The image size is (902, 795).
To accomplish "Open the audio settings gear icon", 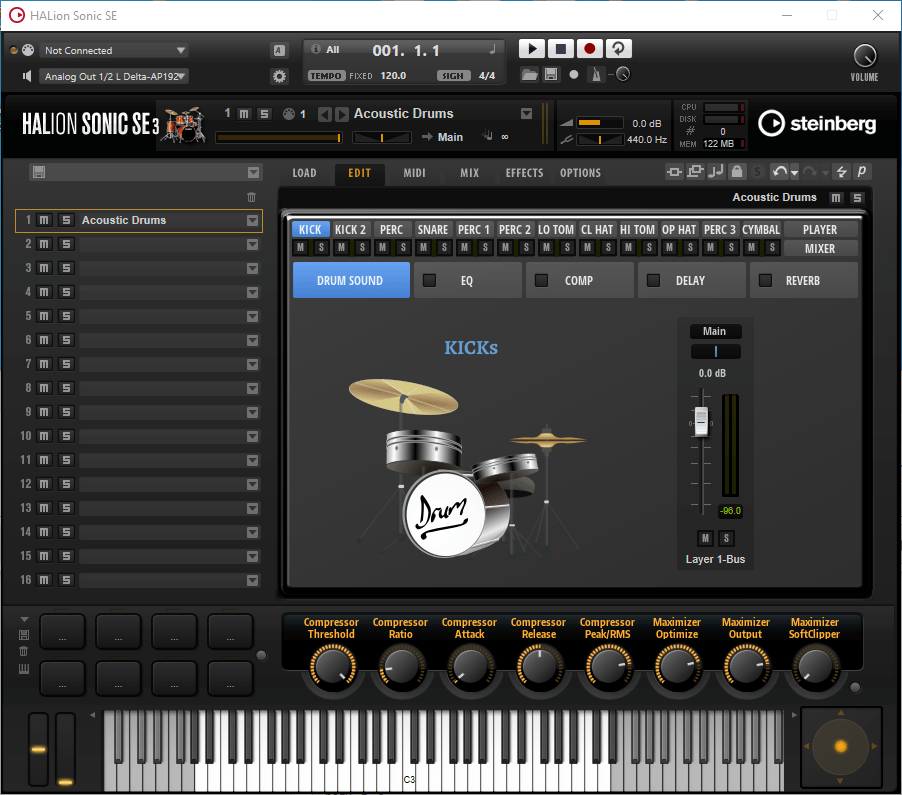I will click(x=281, y=75).
